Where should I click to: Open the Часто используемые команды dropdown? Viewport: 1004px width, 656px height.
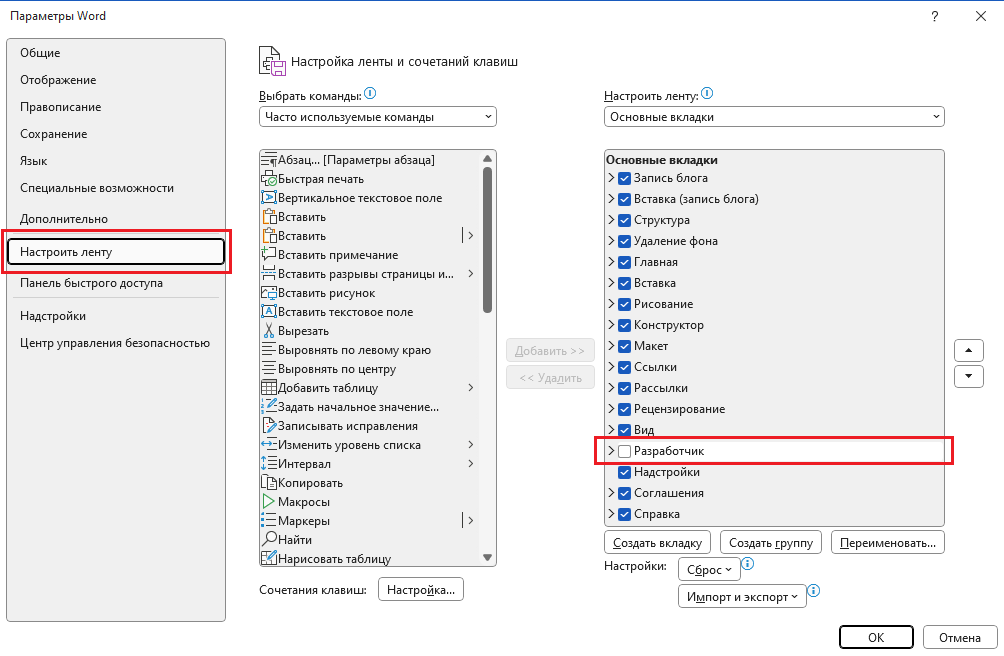tap(378, 117)
